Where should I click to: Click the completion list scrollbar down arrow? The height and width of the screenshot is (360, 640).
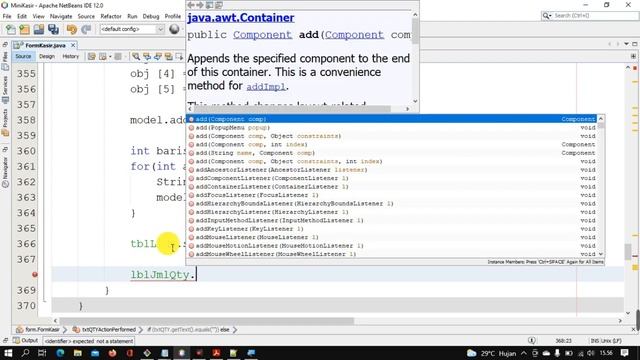point(601,254)
